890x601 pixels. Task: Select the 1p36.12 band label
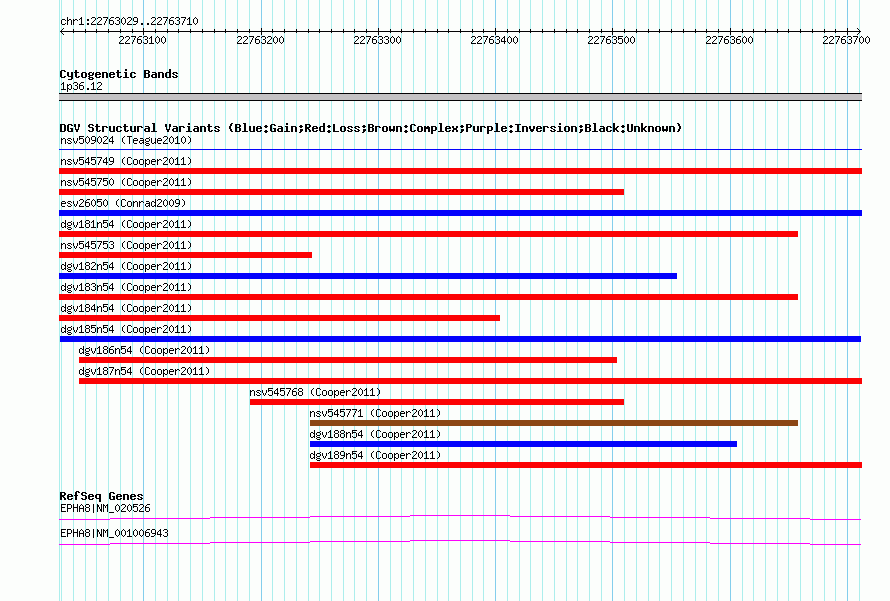coord(81,86)
